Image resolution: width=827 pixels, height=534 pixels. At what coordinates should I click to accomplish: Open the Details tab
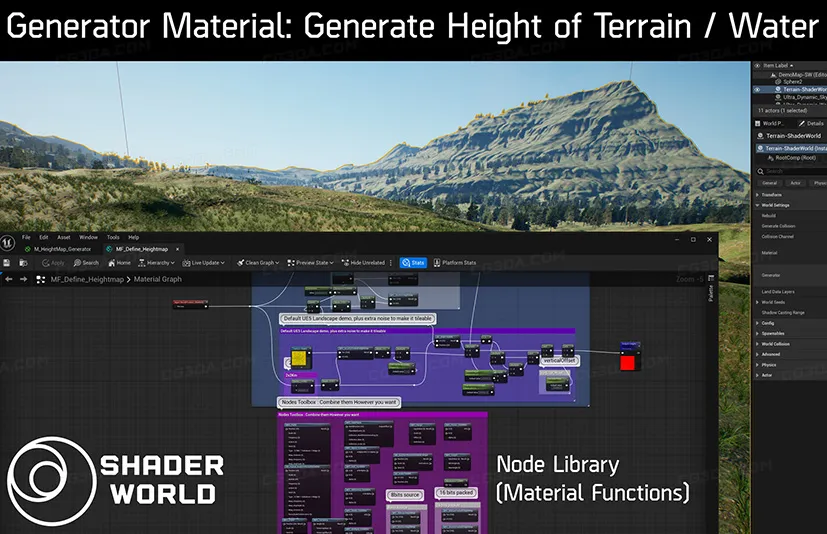[811, 123]
